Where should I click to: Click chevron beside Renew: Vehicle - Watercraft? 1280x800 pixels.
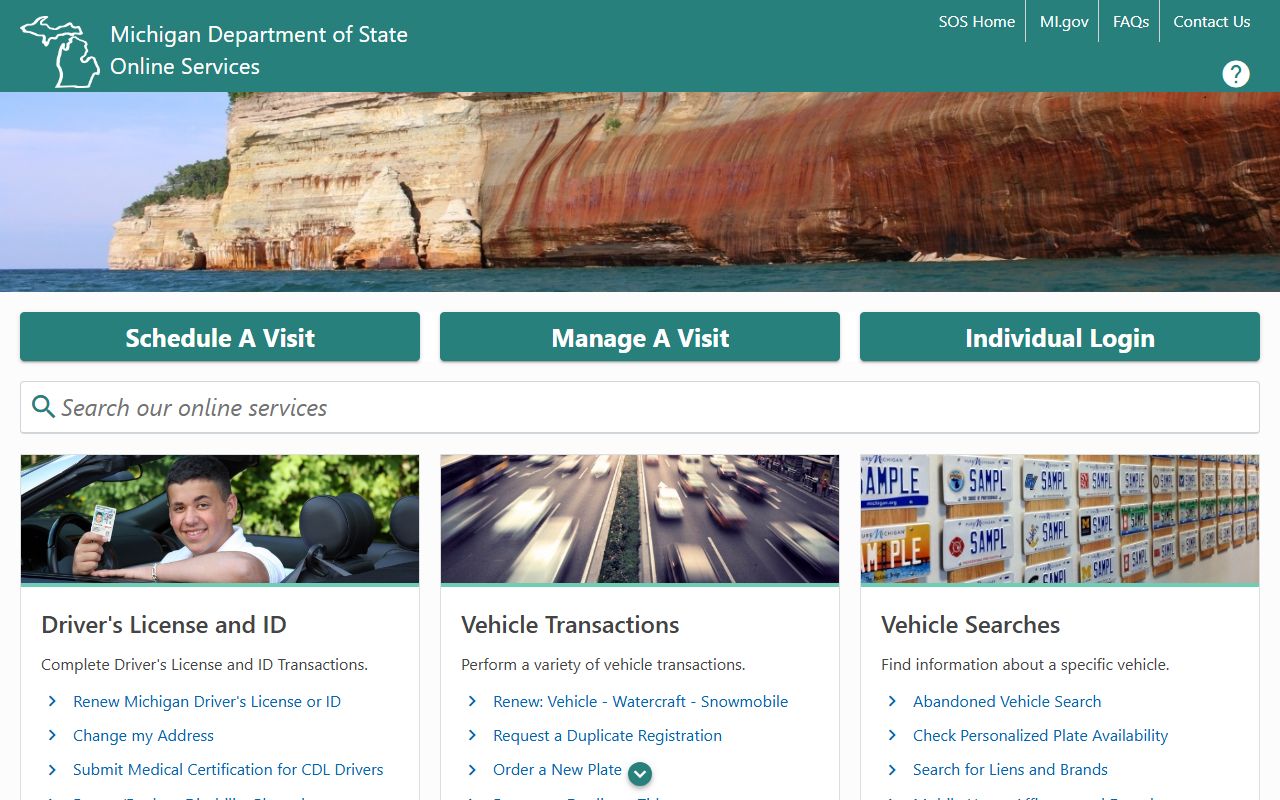pyautogui.click(x=472, y=702)
